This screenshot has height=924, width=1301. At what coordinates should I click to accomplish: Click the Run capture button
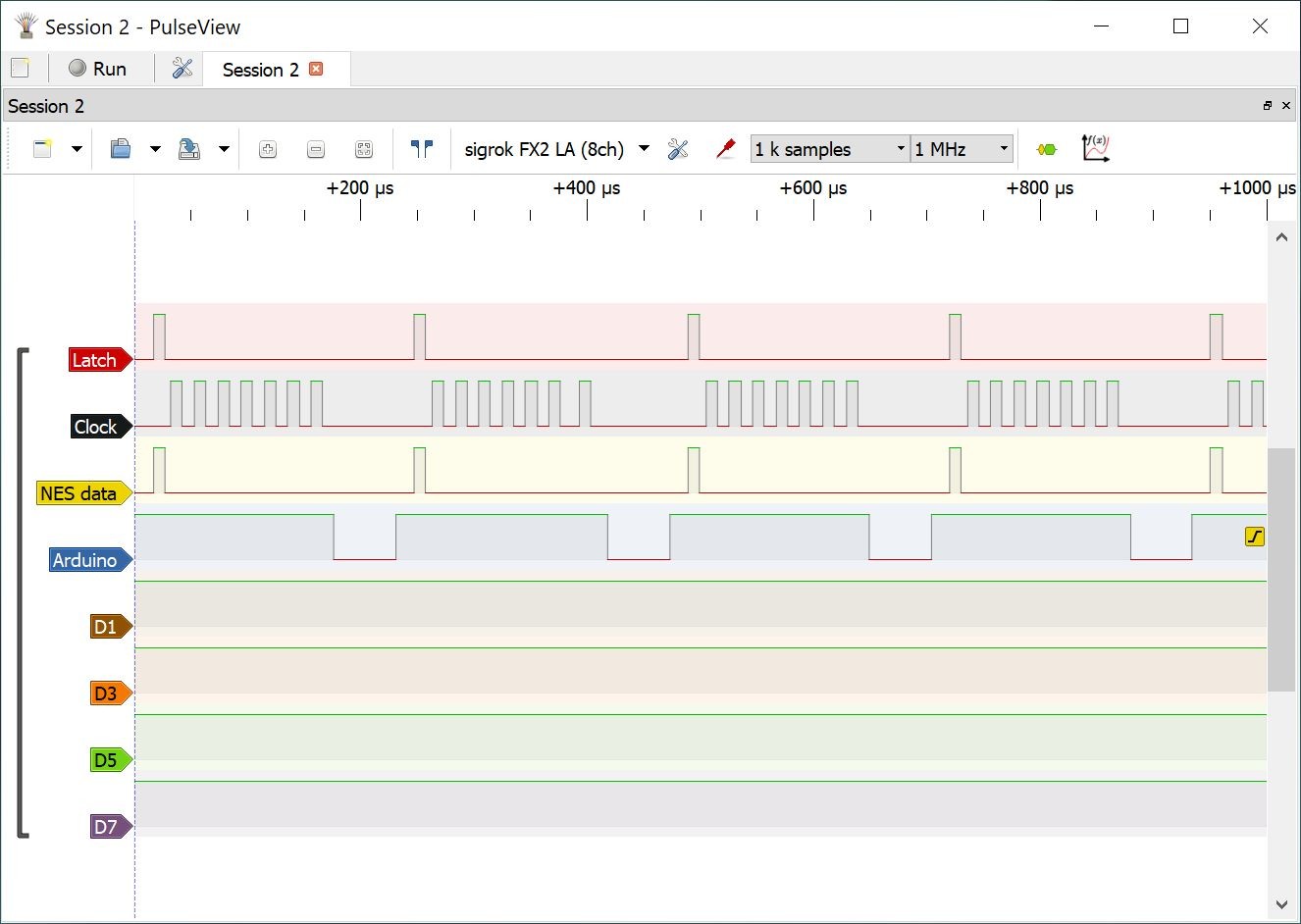(97, 69)
